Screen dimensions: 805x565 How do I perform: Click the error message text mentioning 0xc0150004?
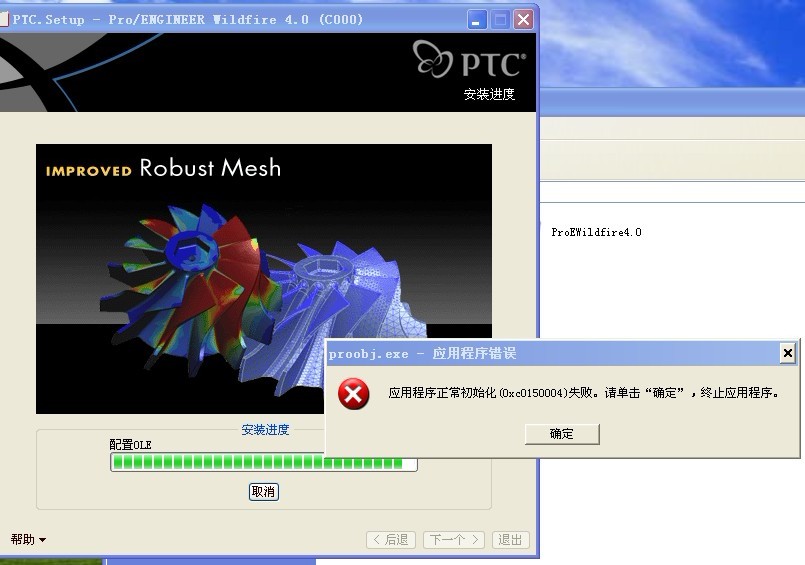tap(584, 393)
